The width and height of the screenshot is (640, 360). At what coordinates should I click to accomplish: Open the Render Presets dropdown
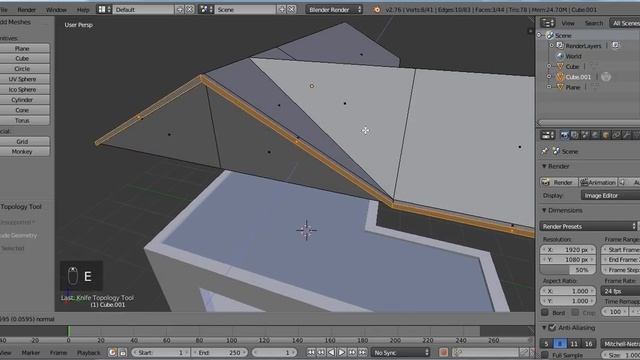588,226
